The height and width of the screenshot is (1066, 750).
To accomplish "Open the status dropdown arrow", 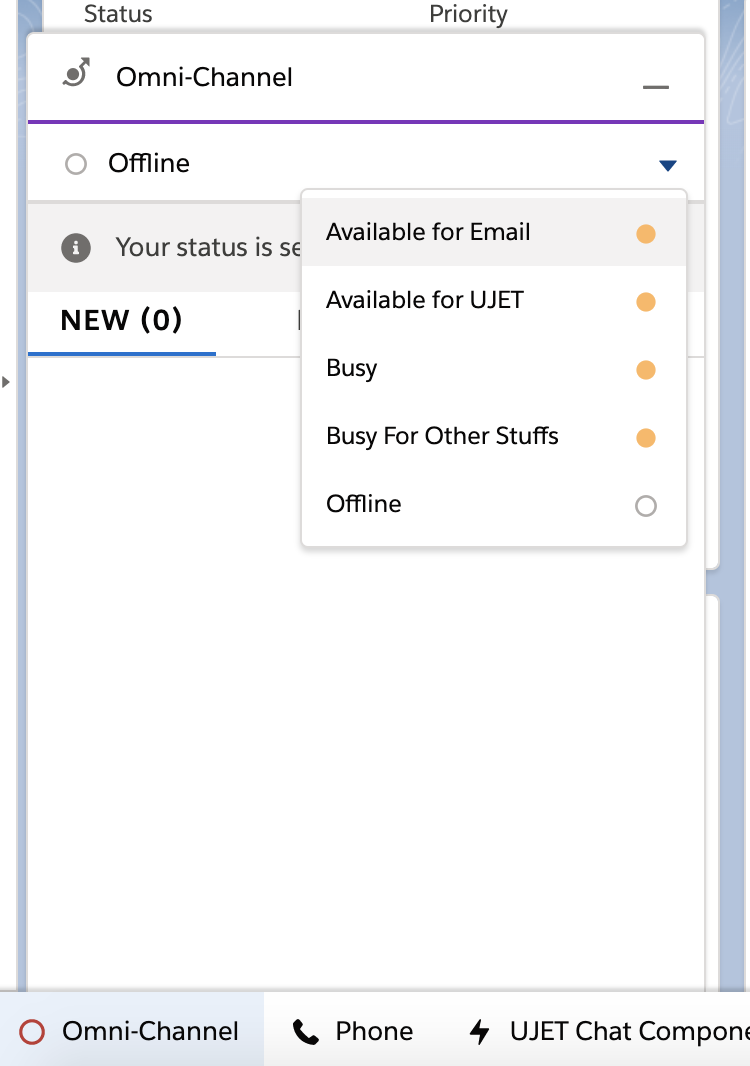I will coord(668,165).
